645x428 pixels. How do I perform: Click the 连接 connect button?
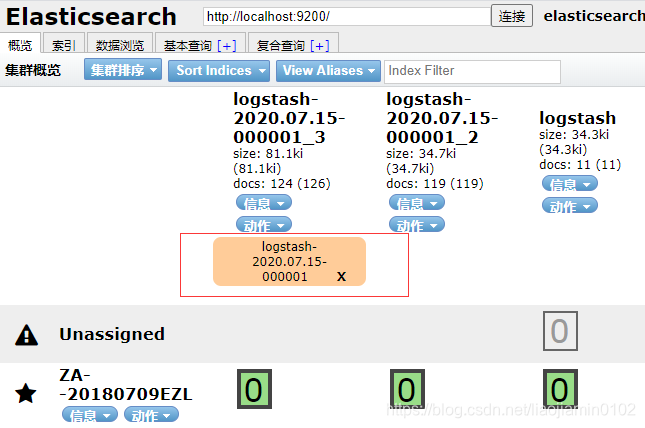[x=512, y=16]
